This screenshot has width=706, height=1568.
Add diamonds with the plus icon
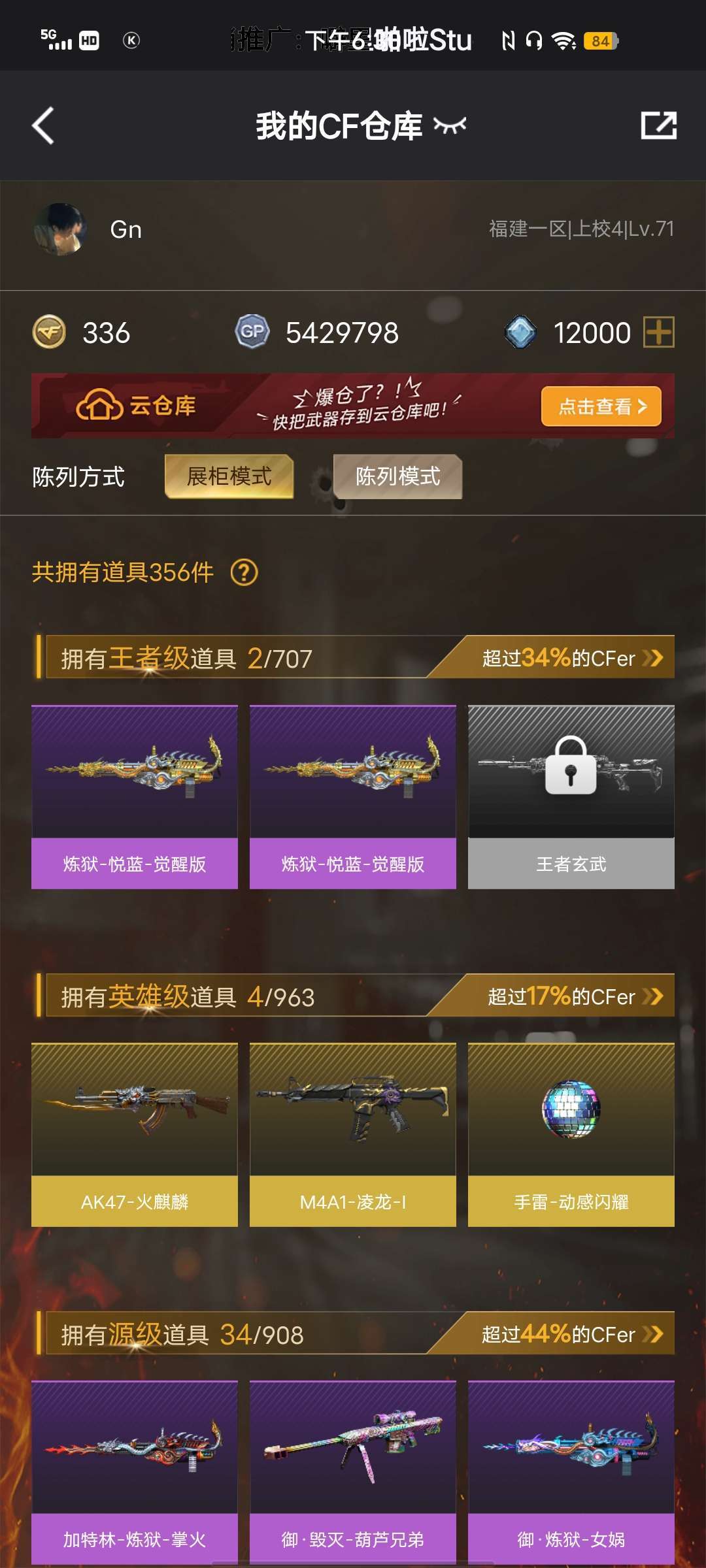[x=659, y=332]
